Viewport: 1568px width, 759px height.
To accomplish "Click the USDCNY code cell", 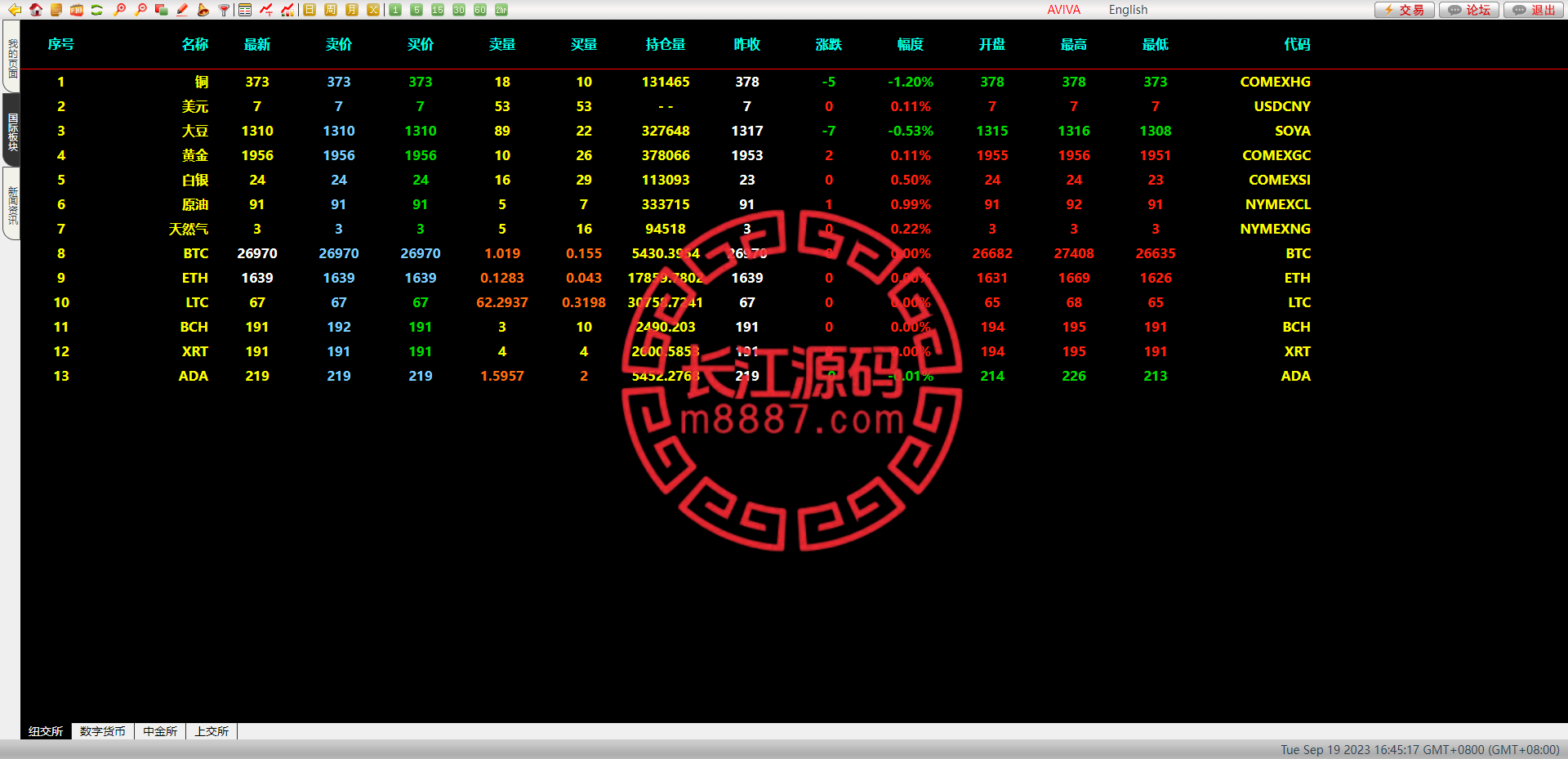I will [x=1282, y=106].
